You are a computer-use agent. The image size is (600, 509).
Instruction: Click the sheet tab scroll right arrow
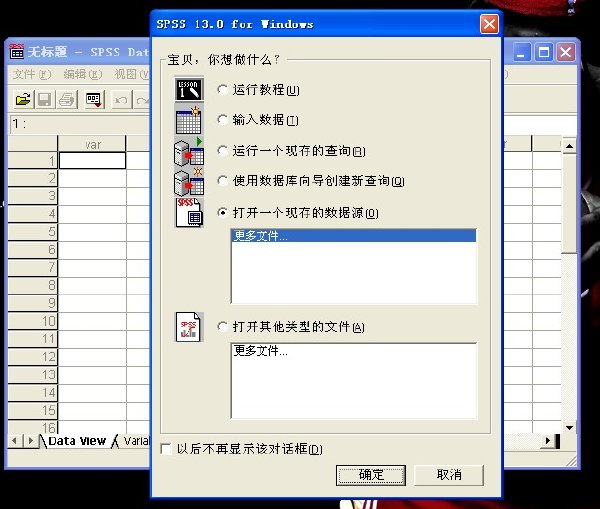coord(31,441)
